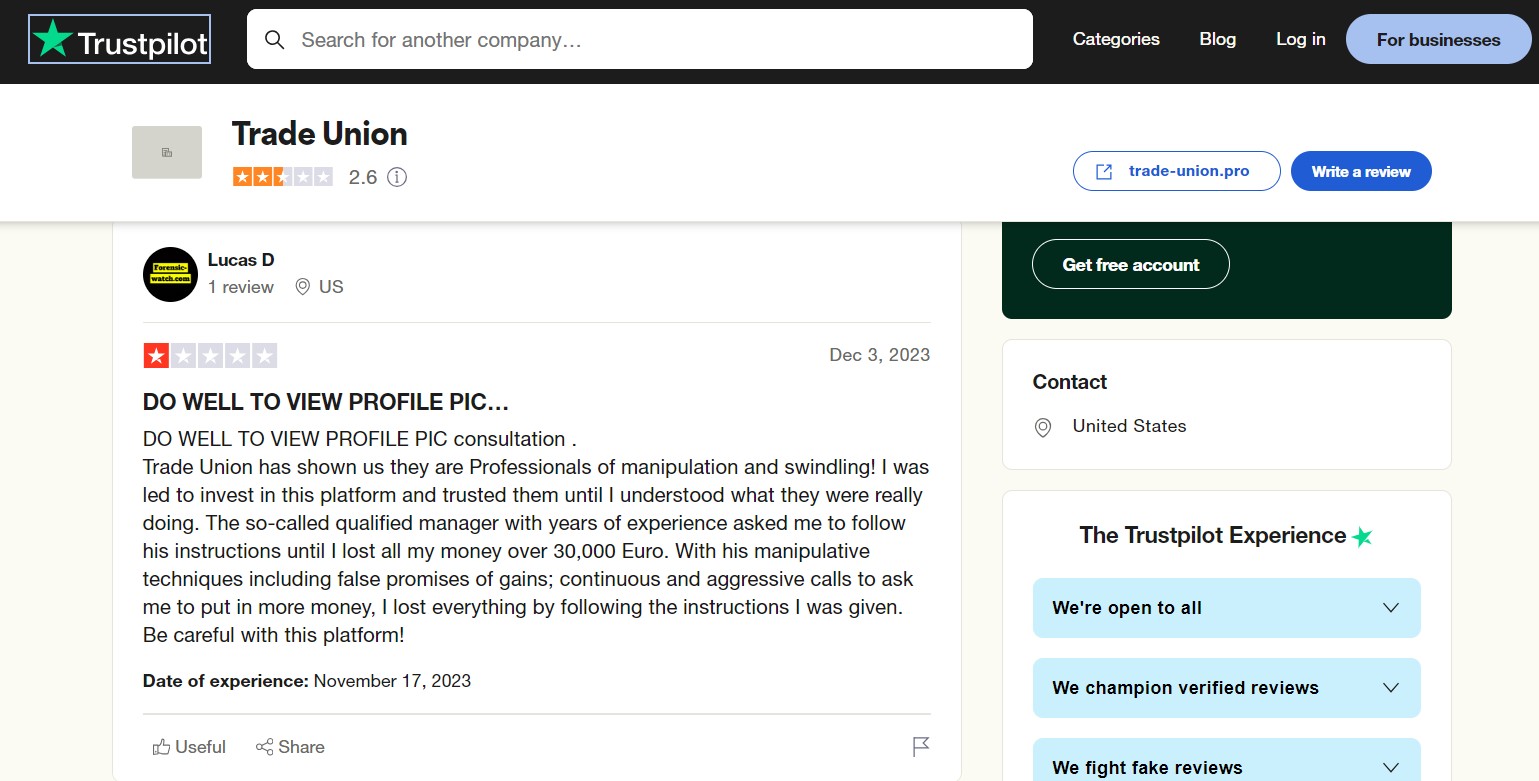1539x781 pixels.
Task: Click the "1 review" text
Action: (241, 287)
